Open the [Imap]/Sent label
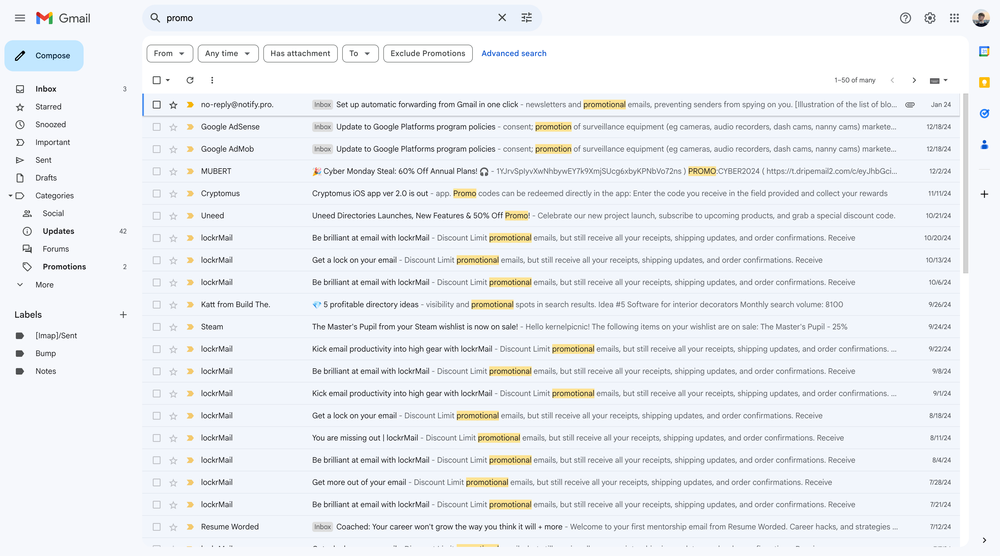 pyautogui.click(x=56, y=335)
